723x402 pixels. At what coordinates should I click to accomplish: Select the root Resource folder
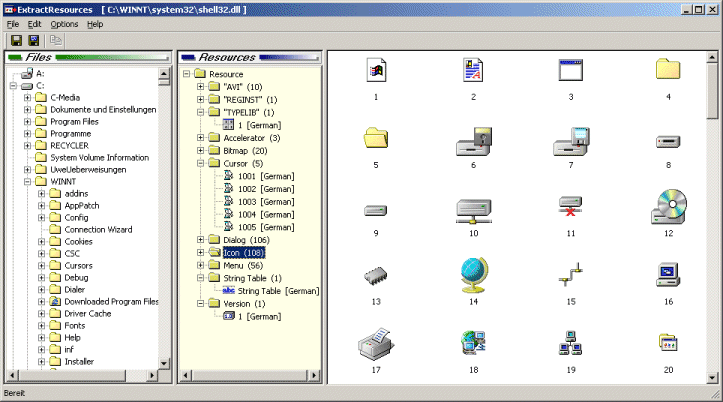[226, 74]
